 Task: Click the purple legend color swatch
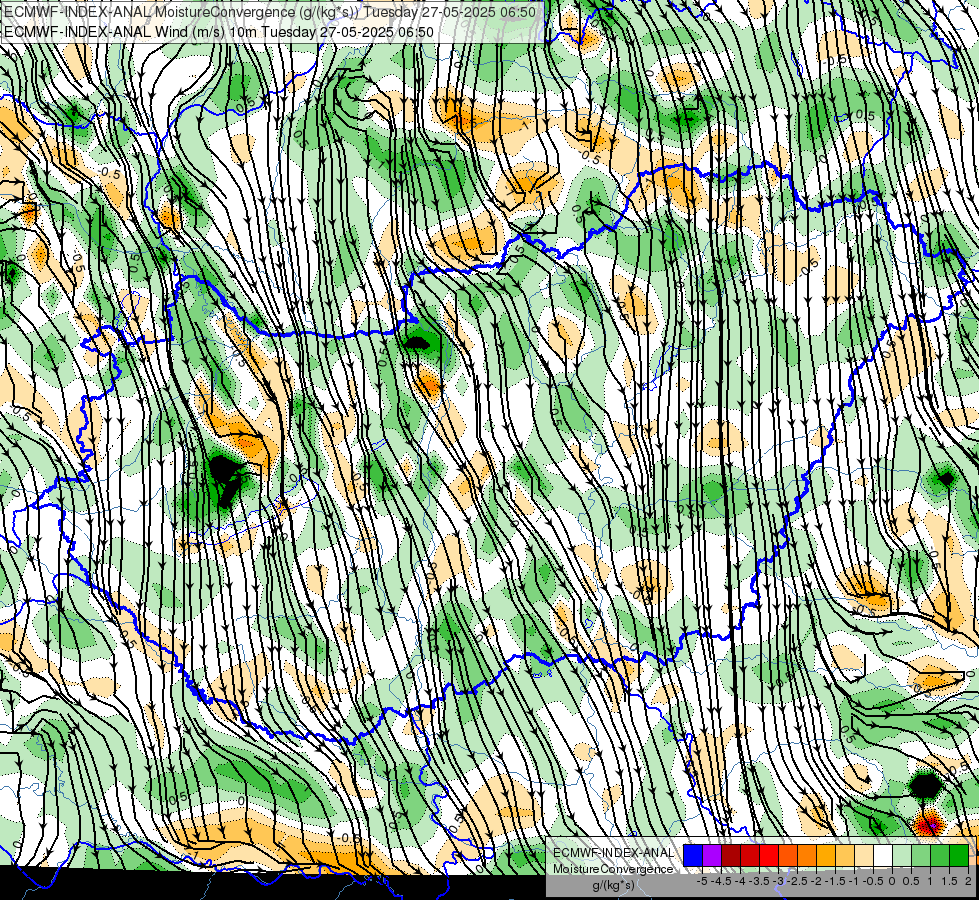[x=712, y=856]
